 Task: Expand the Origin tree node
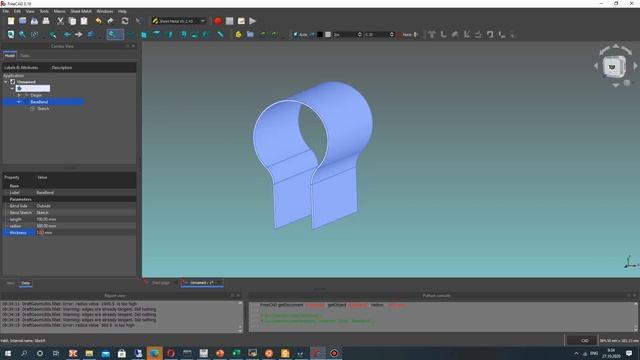(x=19, y=95)
